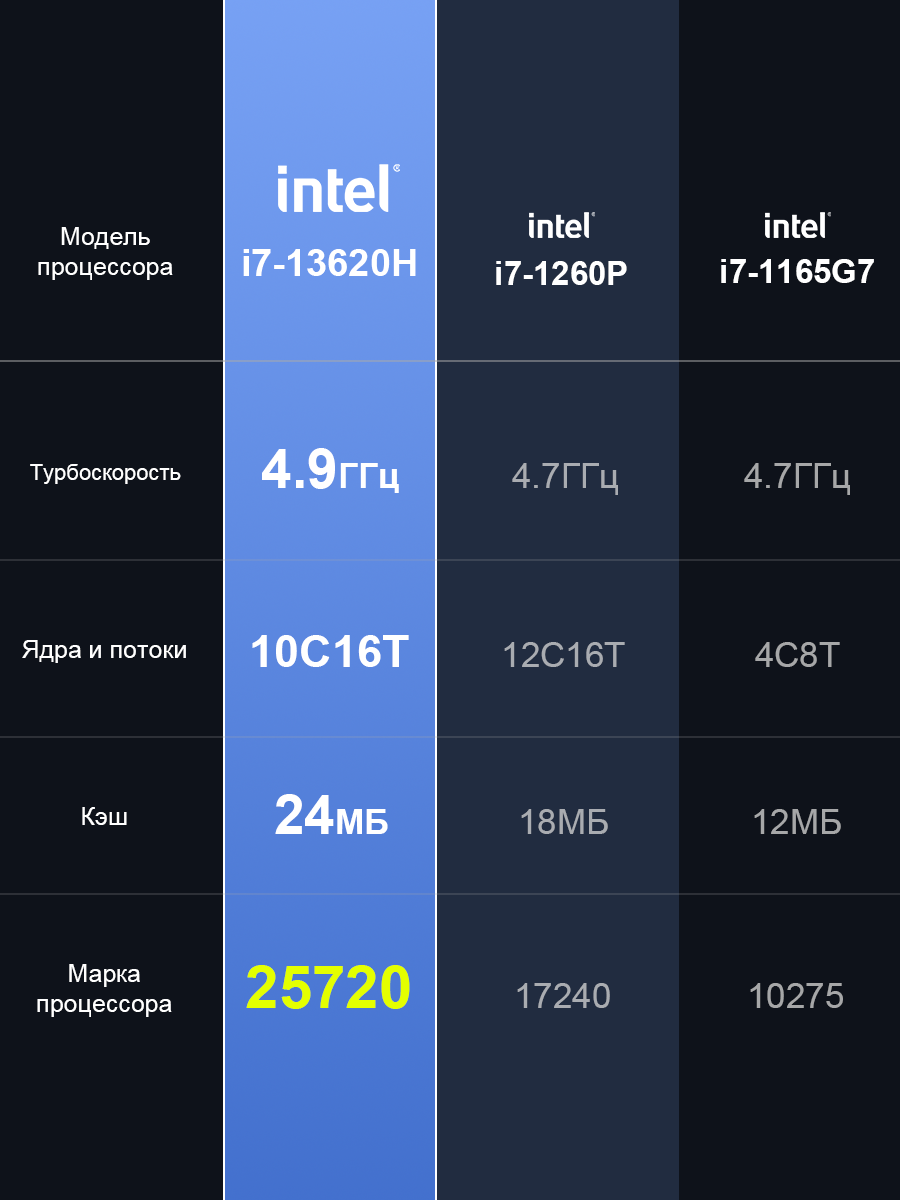Click the 12C16T cores value
The image size is (900, 1200).
pos(563,656)
